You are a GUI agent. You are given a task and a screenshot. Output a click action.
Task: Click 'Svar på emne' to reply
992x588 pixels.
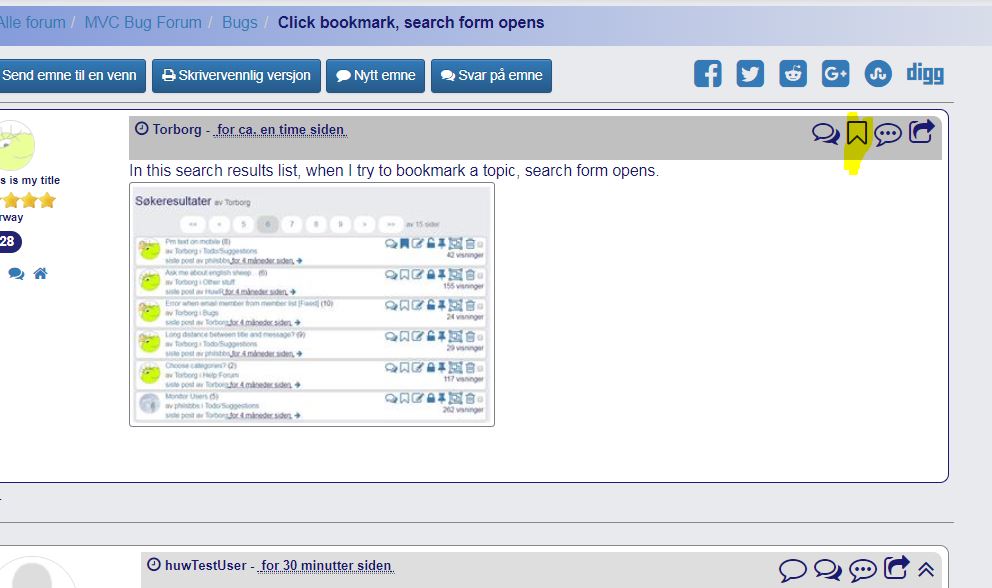[491, 76]
